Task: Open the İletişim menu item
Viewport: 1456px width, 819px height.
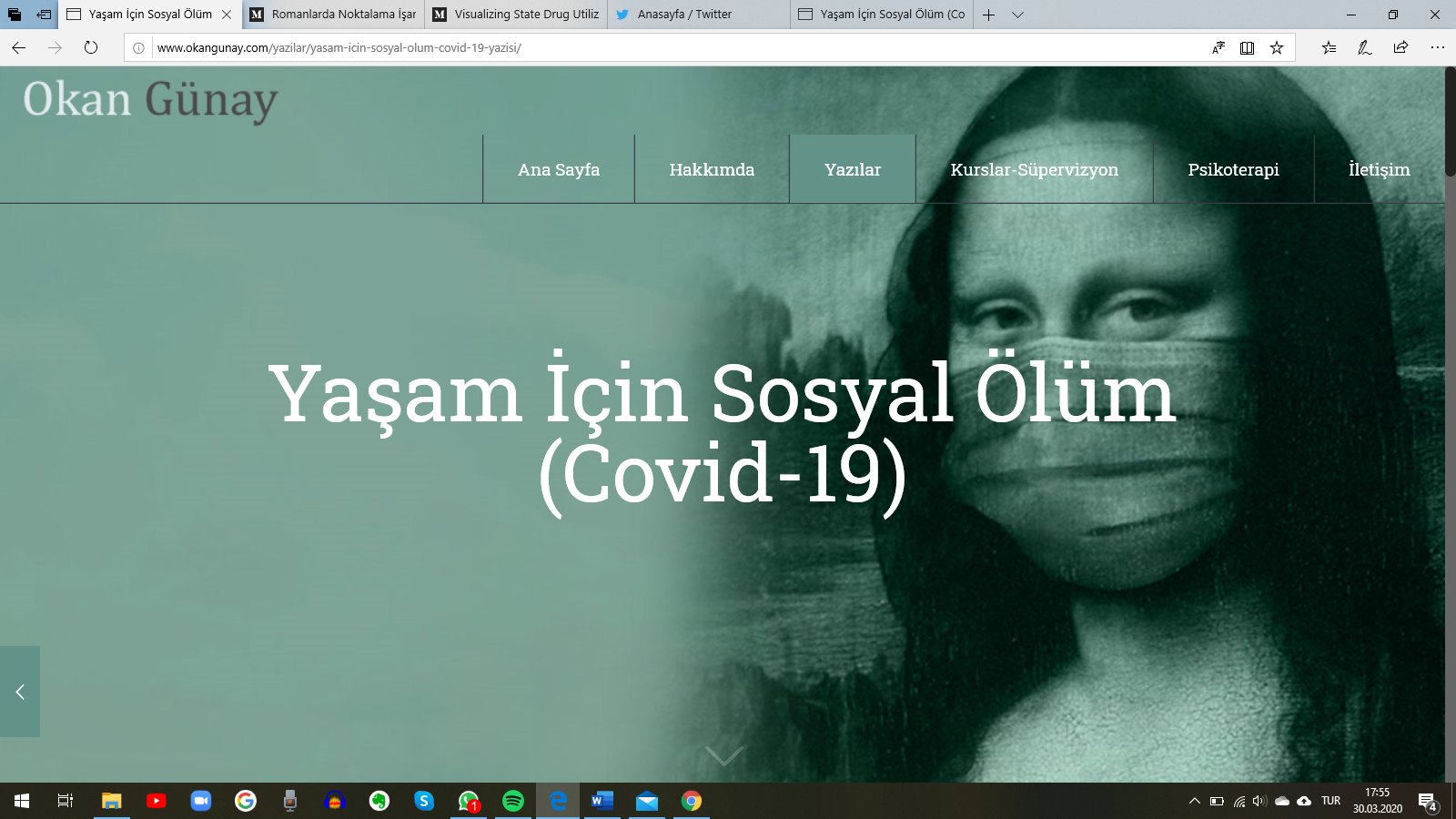Action: 1380,169
